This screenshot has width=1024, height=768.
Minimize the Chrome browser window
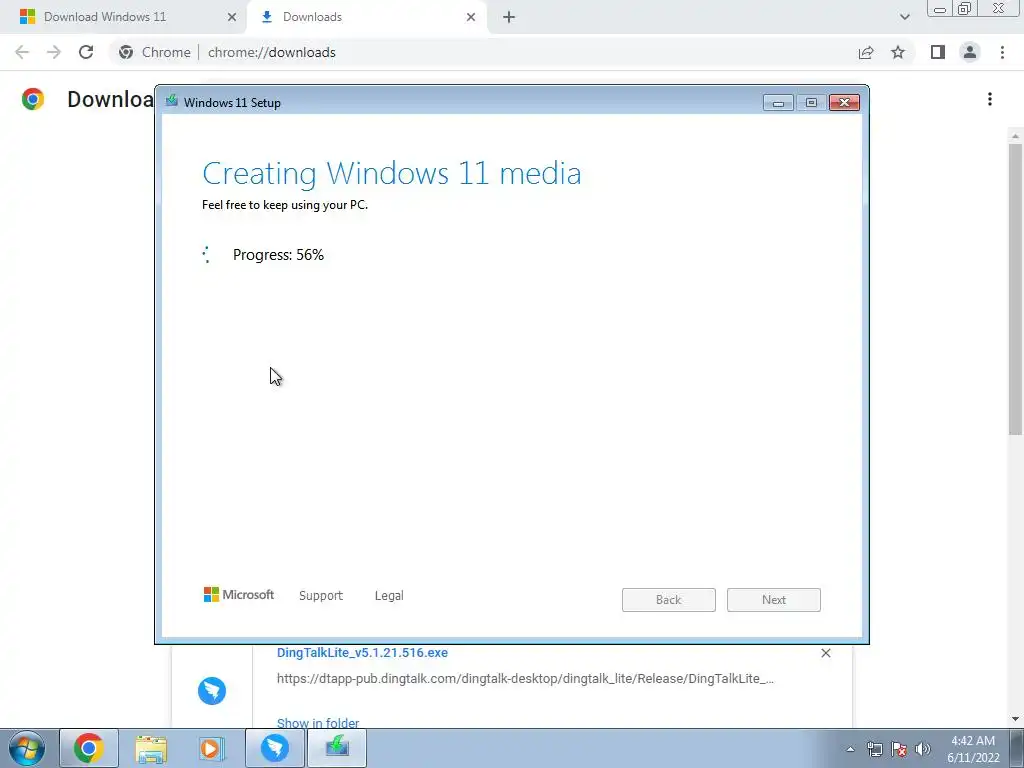(940, 9)
